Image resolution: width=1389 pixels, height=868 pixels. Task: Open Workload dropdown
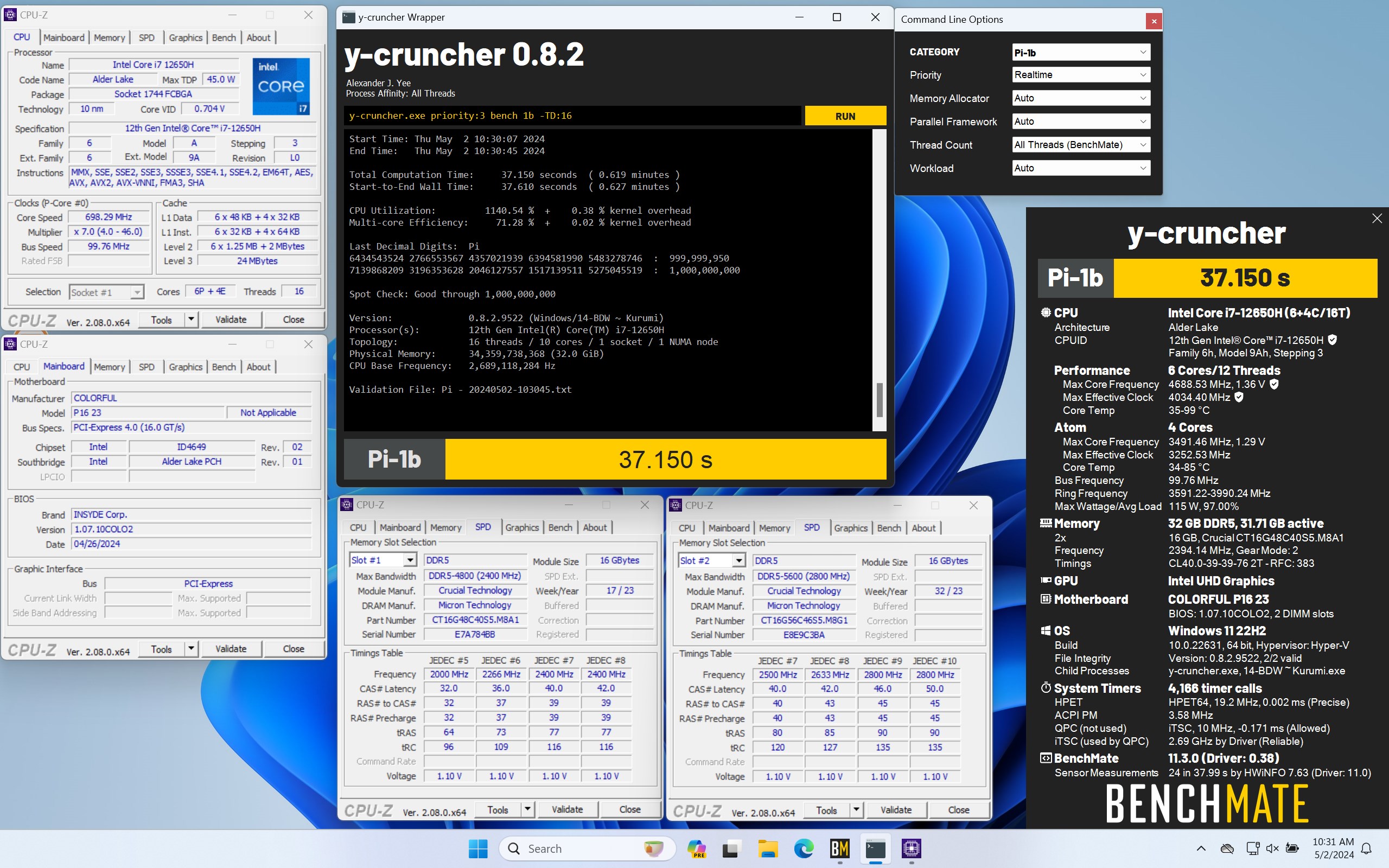coord(1081,168)
